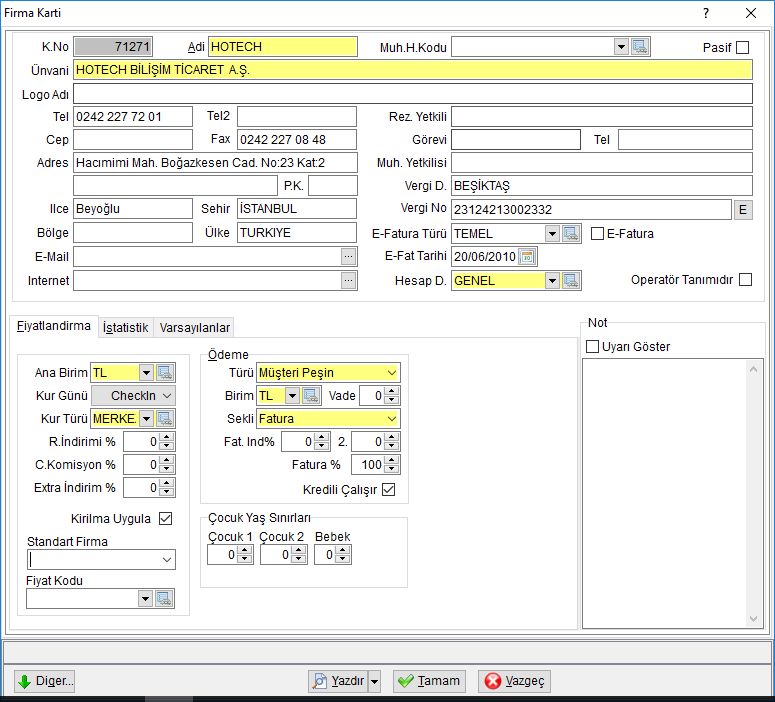Image resolution: width=775 pixels, height=702 pixels.
Task: Click the Ünvani field
Action: pos(413,70)
